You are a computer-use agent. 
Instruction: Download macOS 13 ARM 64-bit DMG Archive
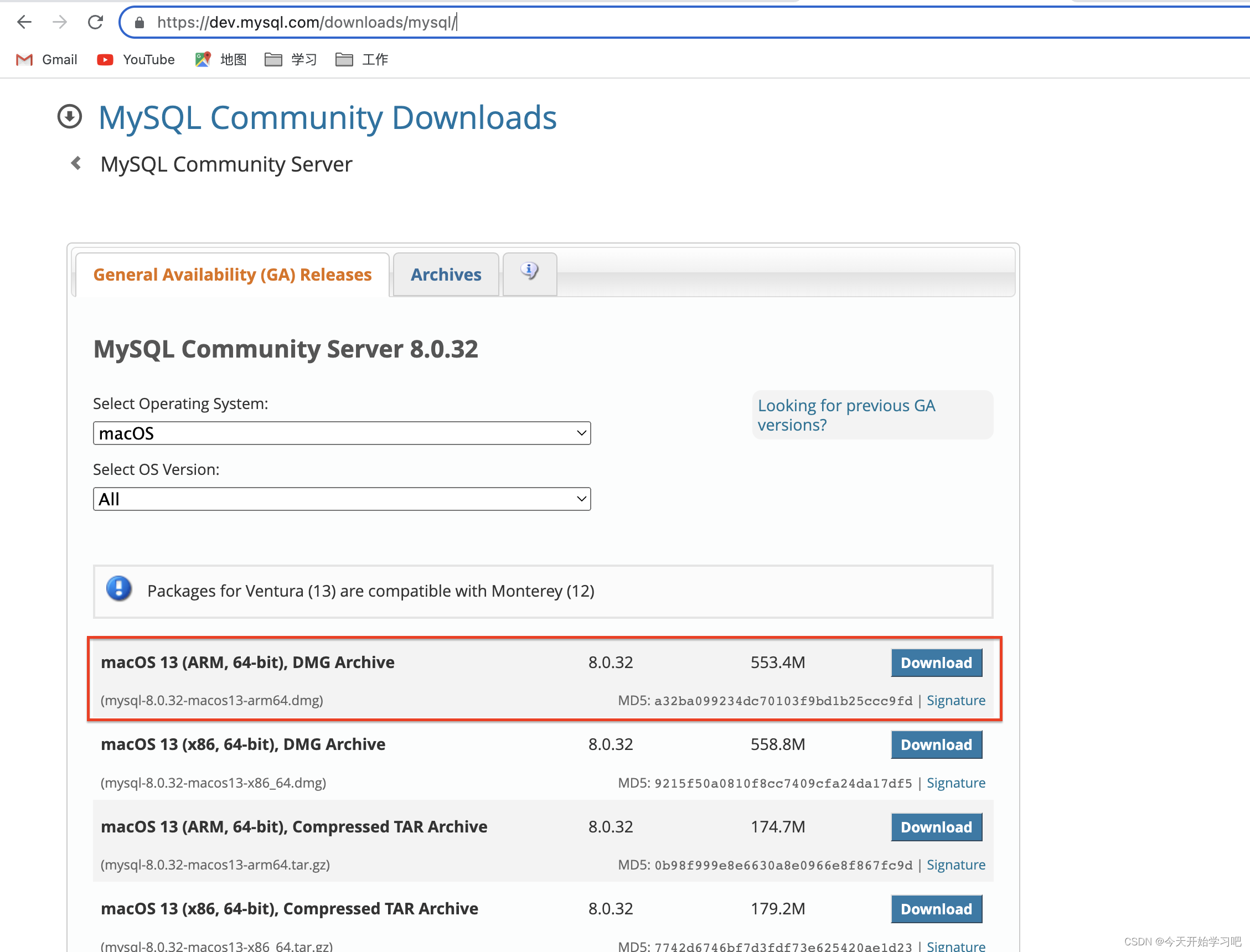tap(935, 662)
